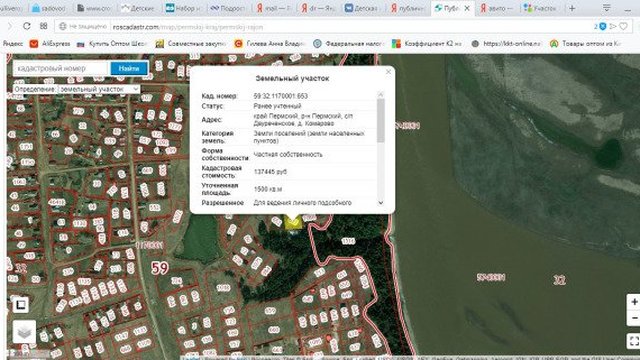Click popup scrollbar down arrow
640x360 pixels.
tap(380, 202)
